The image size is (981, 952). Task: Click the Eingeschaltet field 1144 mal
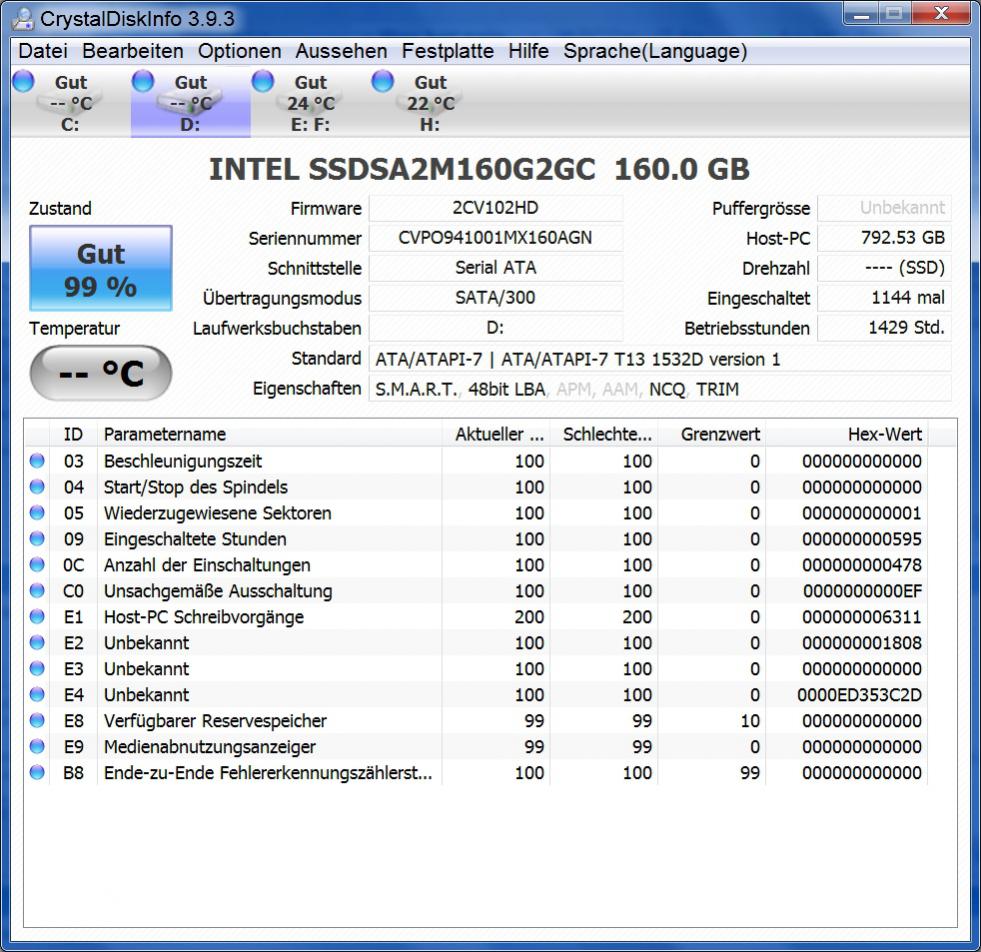tap(884, 298)
